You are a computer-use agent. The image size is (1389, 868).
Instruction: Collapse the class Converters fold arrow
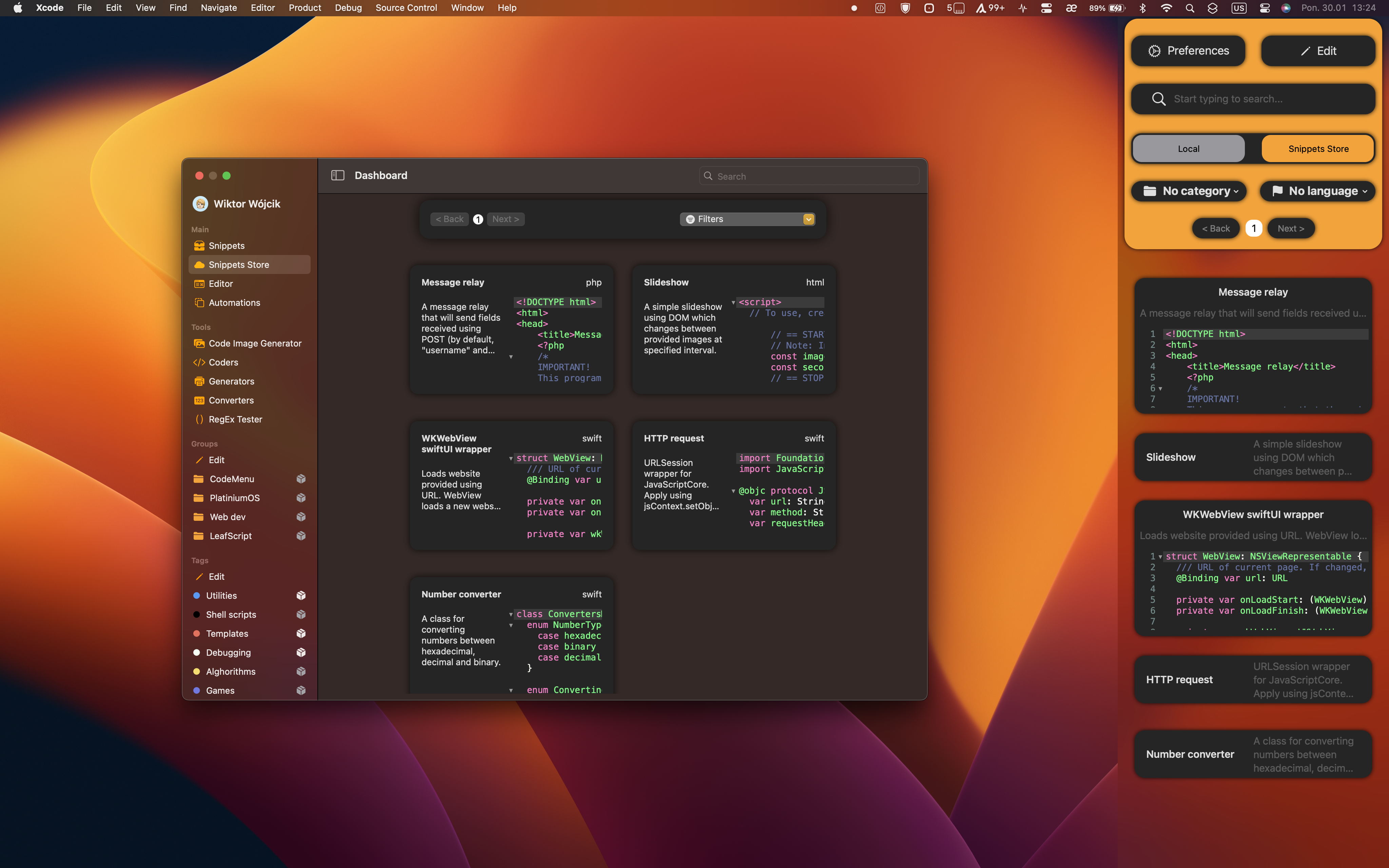point(511,614)
